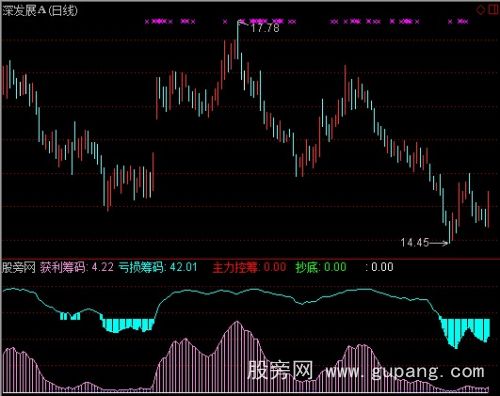Click the lowest candlestick at the 14.45 arrow
500x396 pixels.
click(x=450, y=231)
